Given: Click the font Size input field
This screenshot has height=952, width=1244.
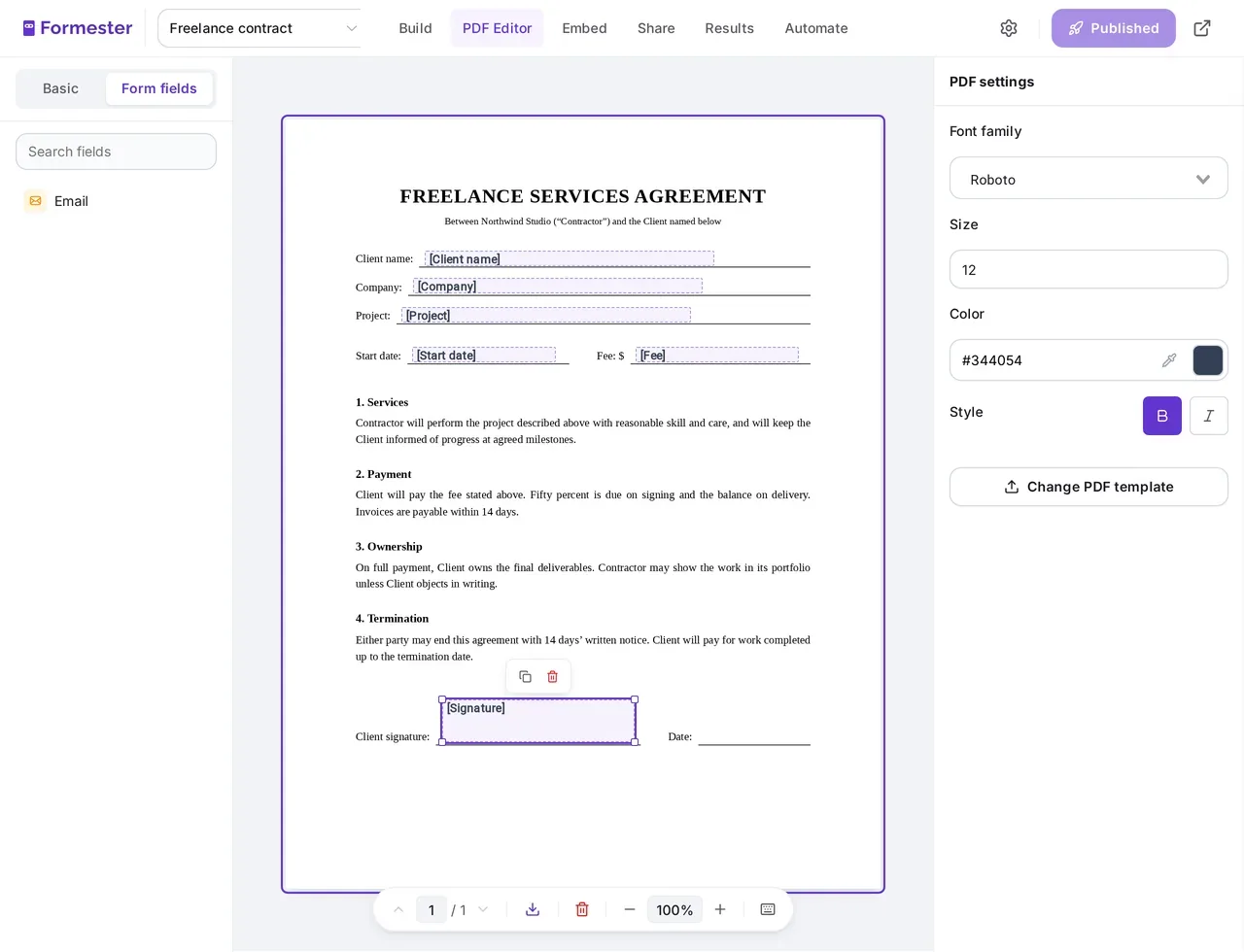Looking at the screenshot, I should click(1088, 269).
